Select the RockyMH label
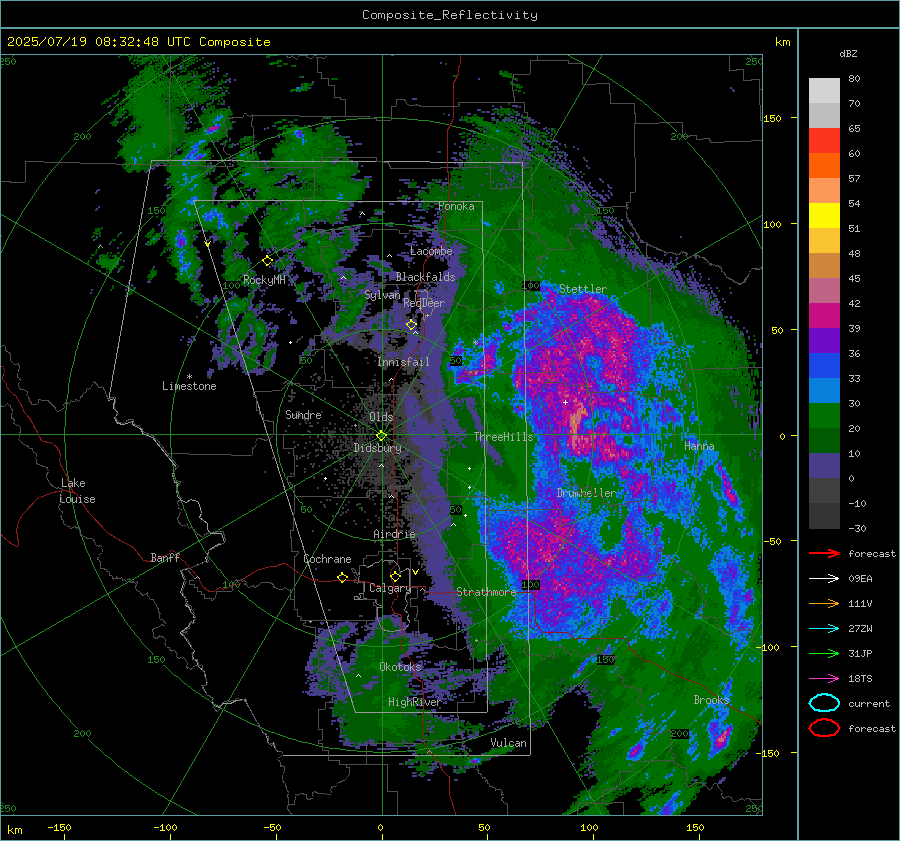The image size is (900, 841). pyautogui.click(x=264, y=280)
